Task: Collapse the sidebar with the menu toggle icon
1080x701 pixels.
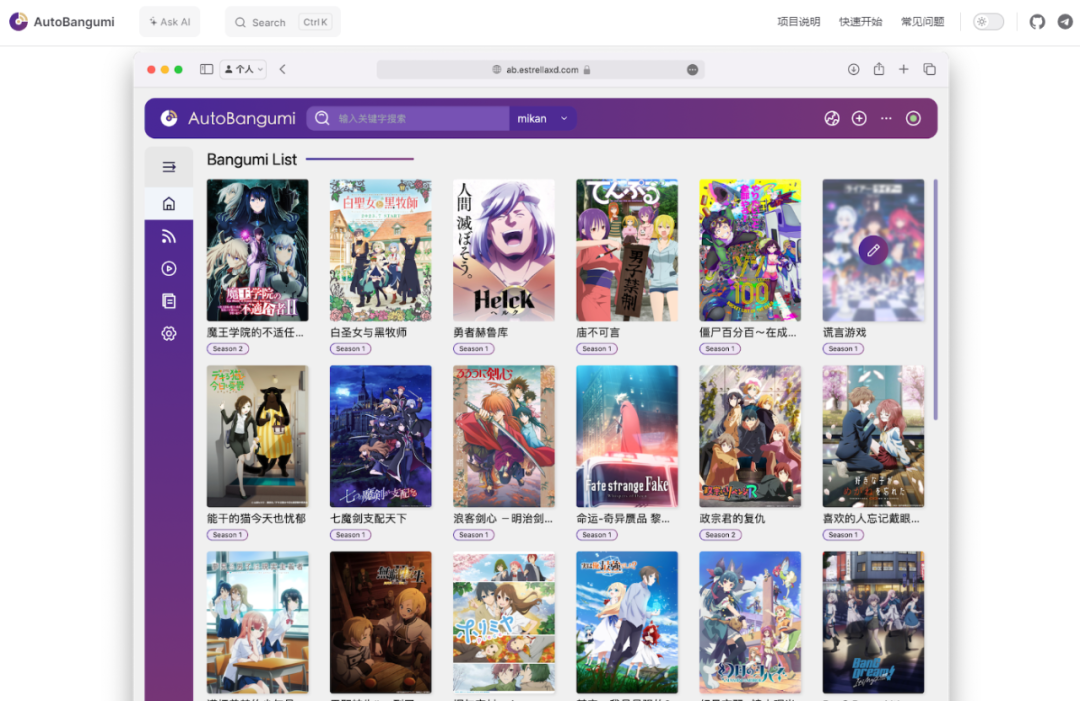Action: (x=169, y=167)
